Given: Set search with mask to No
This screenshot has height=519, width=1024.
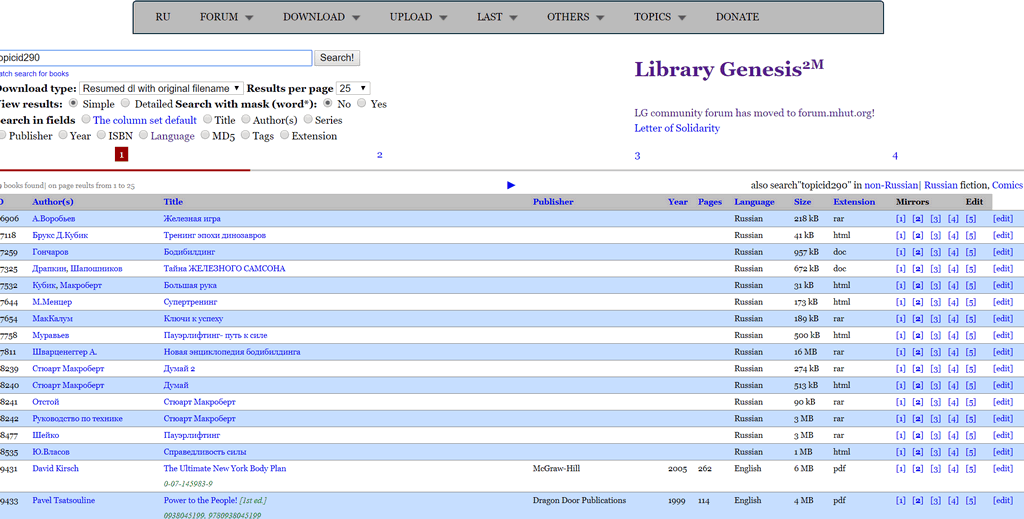Looking at the screenshot, I should tap(328, 103).
